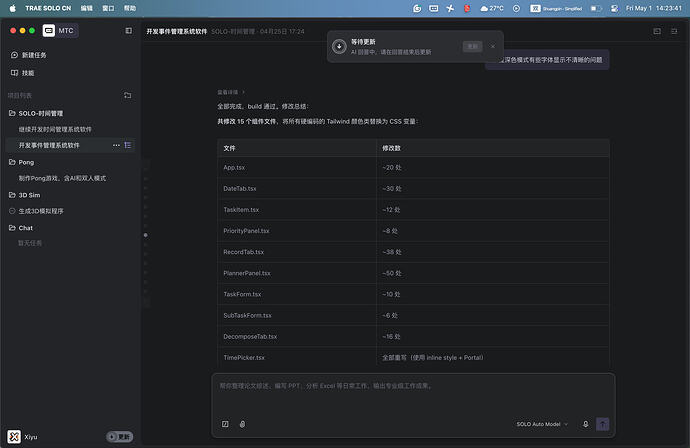Image resolution: width=690 pixels, height=448 pixels.
Task: Start voice input with microphone icon
Action: (585, 424)
